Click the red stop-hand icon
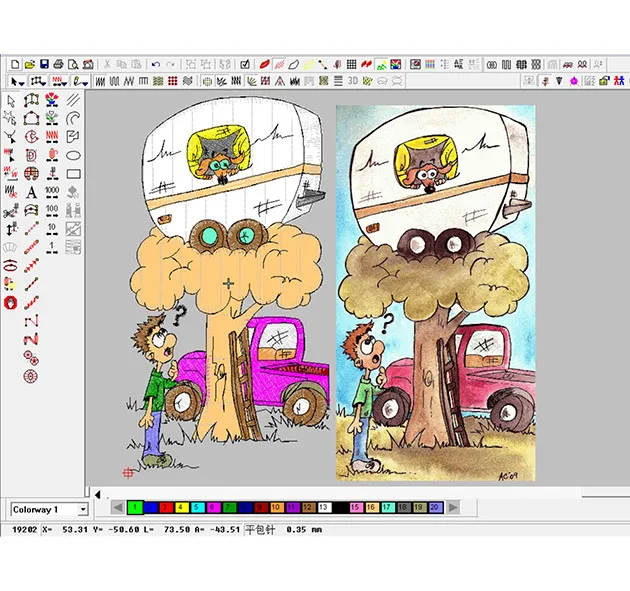This screenshot has height=591, width=630. click(x=11, y=301)
